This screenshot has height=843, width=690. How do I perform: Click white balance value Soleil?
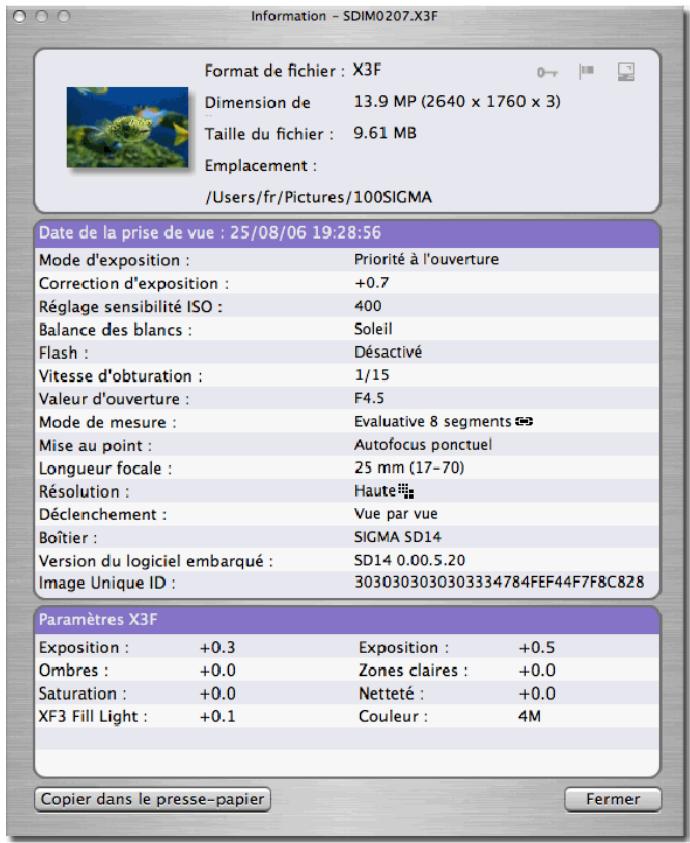[373, 329]
